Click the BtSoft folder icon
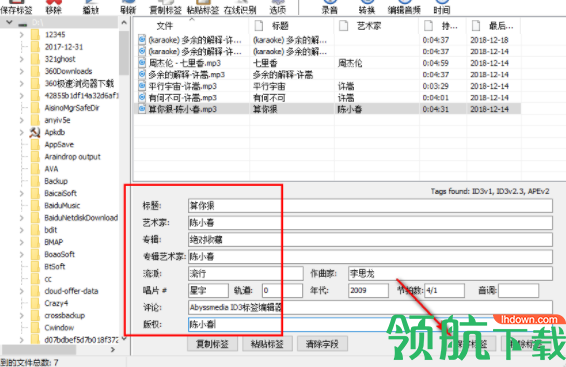566x367 pixels. [35, 267]
